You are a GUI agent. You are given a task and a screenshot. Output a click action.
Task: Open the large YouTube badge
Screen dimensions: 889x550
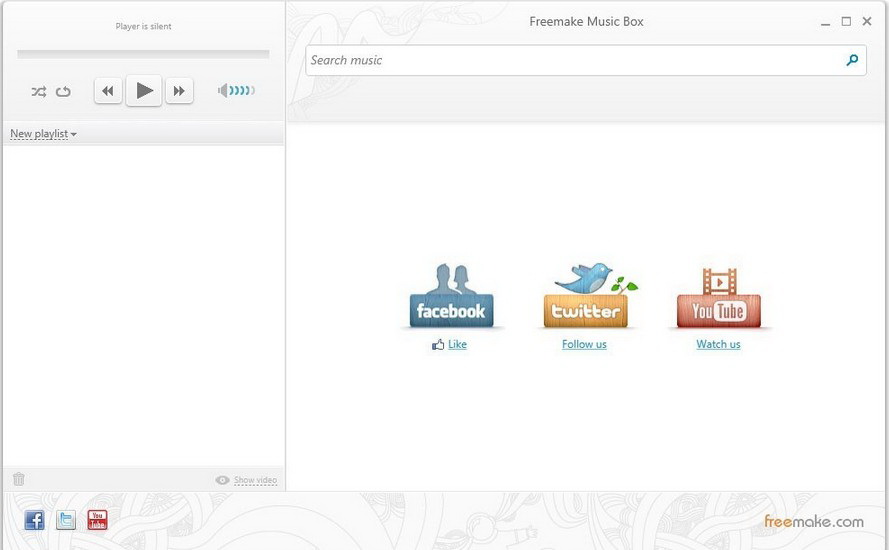pos(719,297)
